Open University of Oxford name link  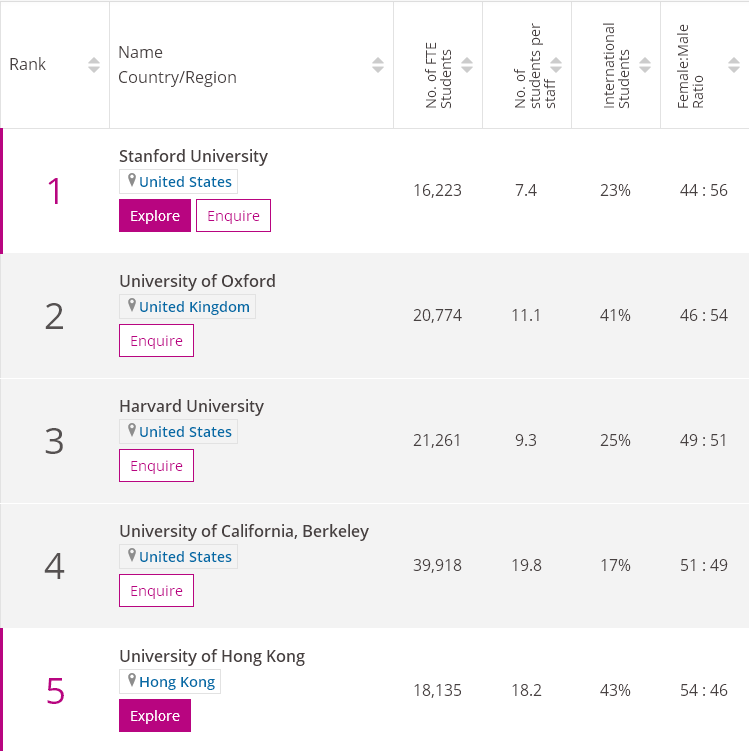point(197,281)
